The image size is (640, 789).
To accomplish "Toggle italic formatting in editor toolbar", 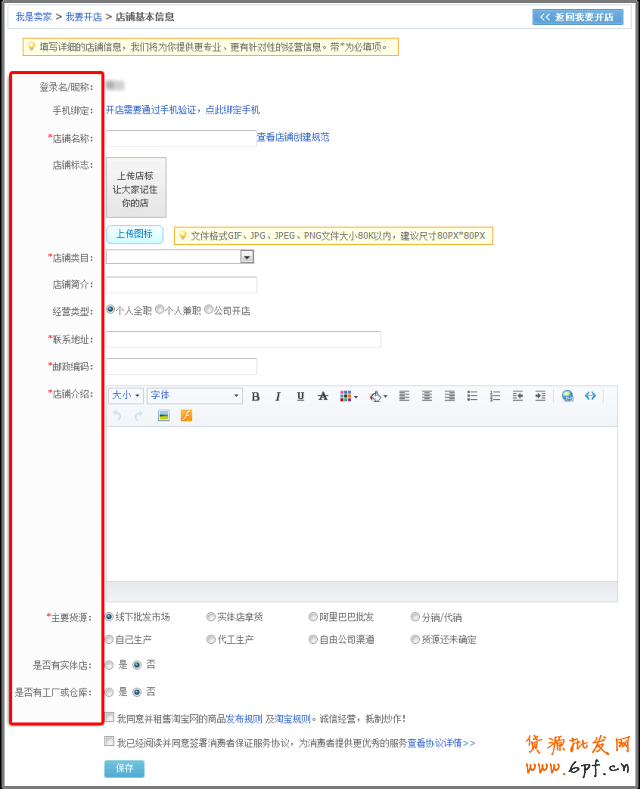I will click(278, 396).
